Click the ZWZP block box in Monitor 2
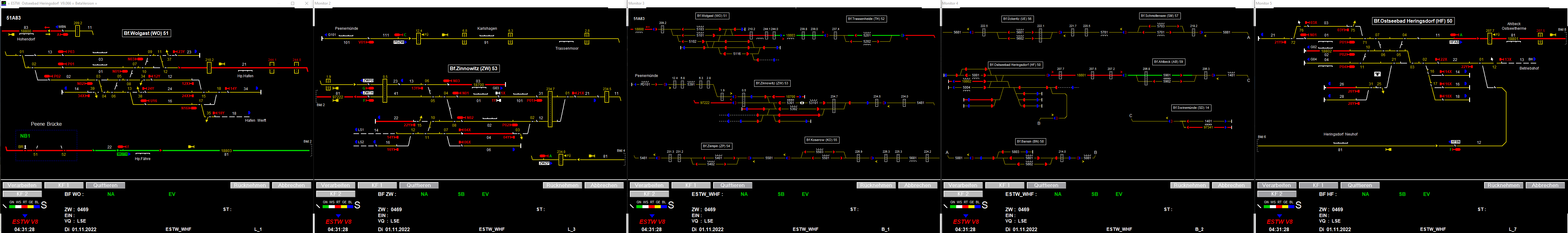Viewport: 1568px width, 233px height. point(545,163)
